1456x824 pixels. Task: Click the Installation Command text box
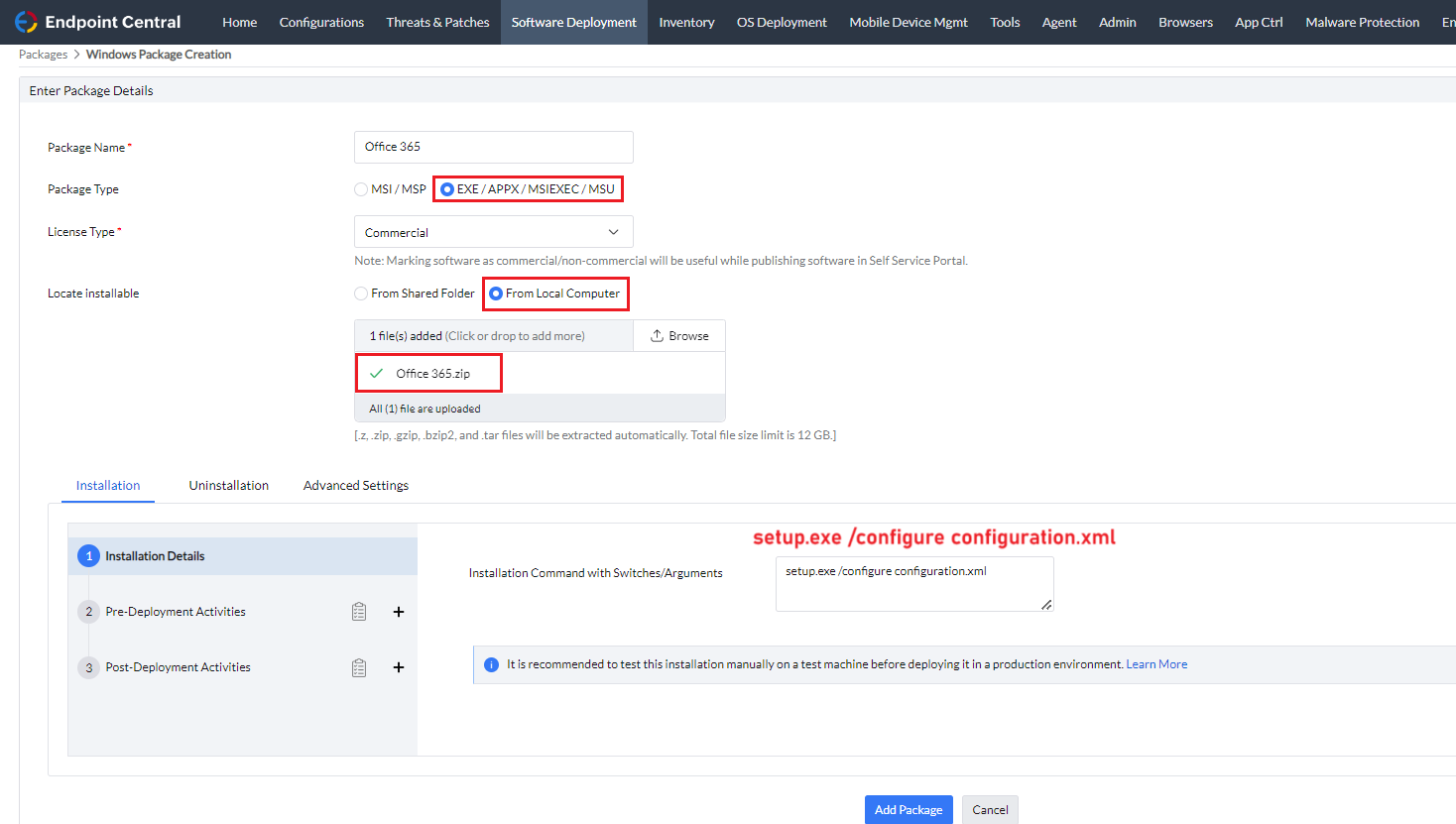point(914,584)
